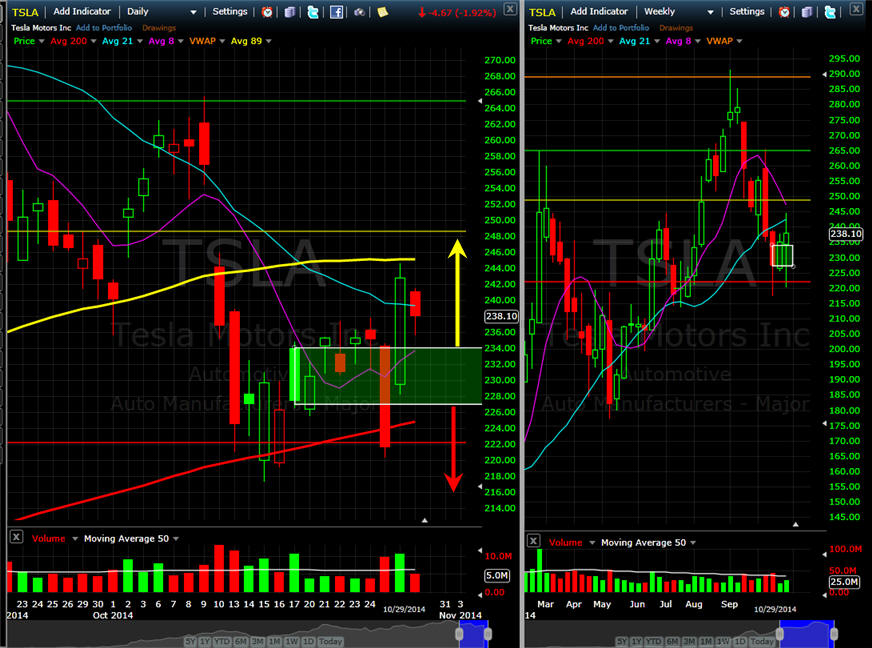Click Add to Portfolio link in Daily chart
The width and height of the screenshot is (872, 648).
(104, 28)
